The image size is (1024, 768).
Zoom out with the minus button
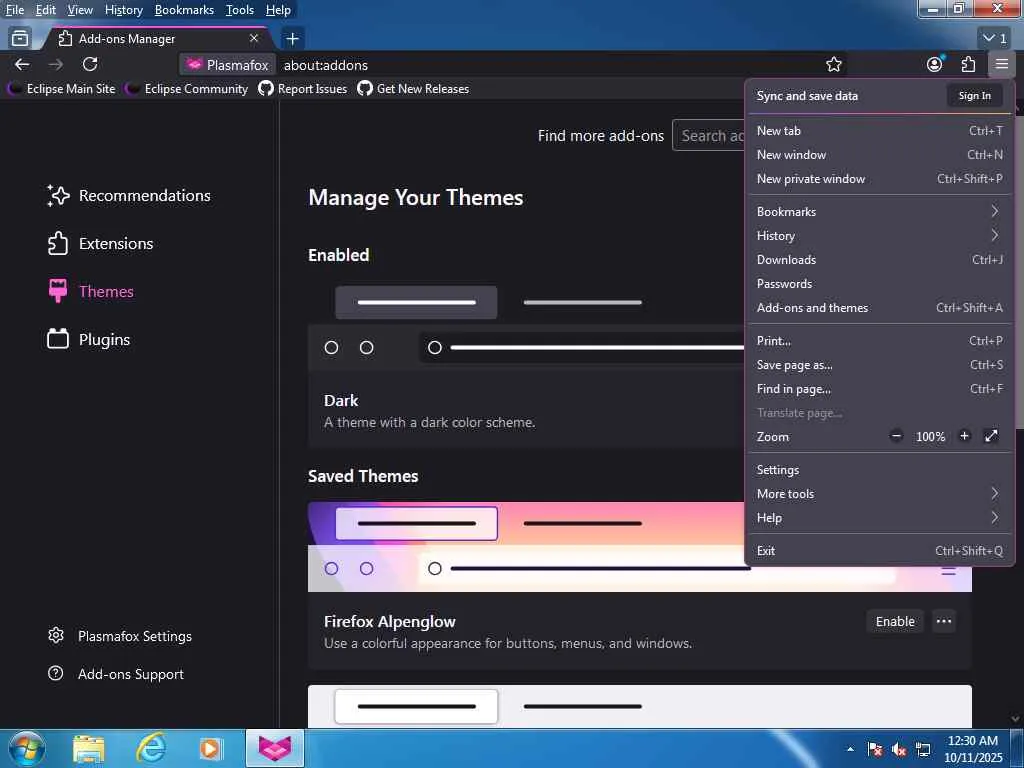point(896,436)
